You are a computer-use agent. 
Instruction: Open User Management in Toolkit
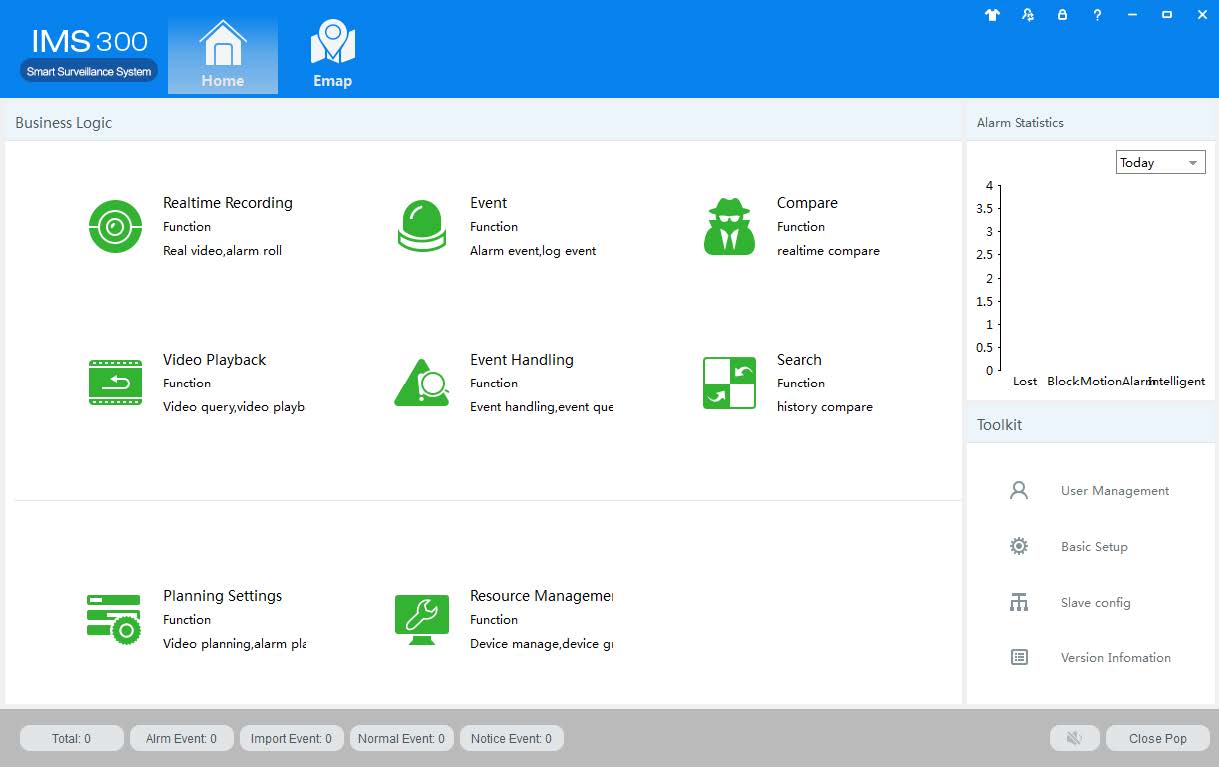1114,491
